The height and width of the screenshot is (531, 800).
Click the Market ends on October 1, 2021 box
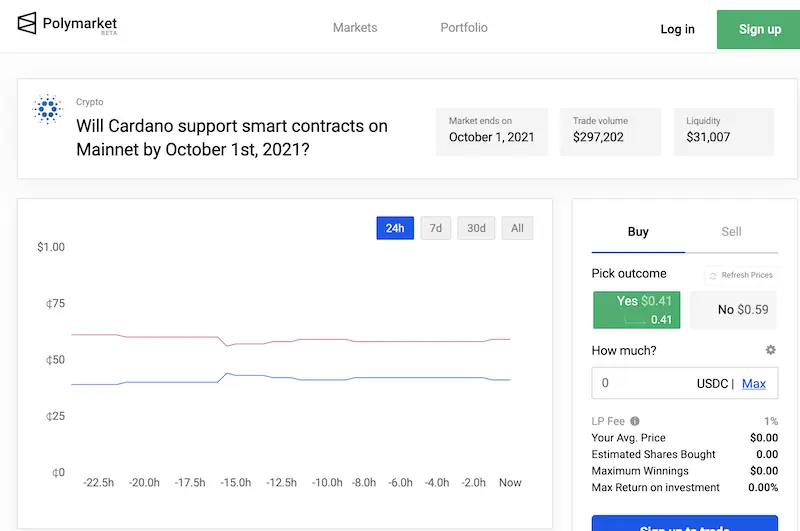click(x=492, y=132)
